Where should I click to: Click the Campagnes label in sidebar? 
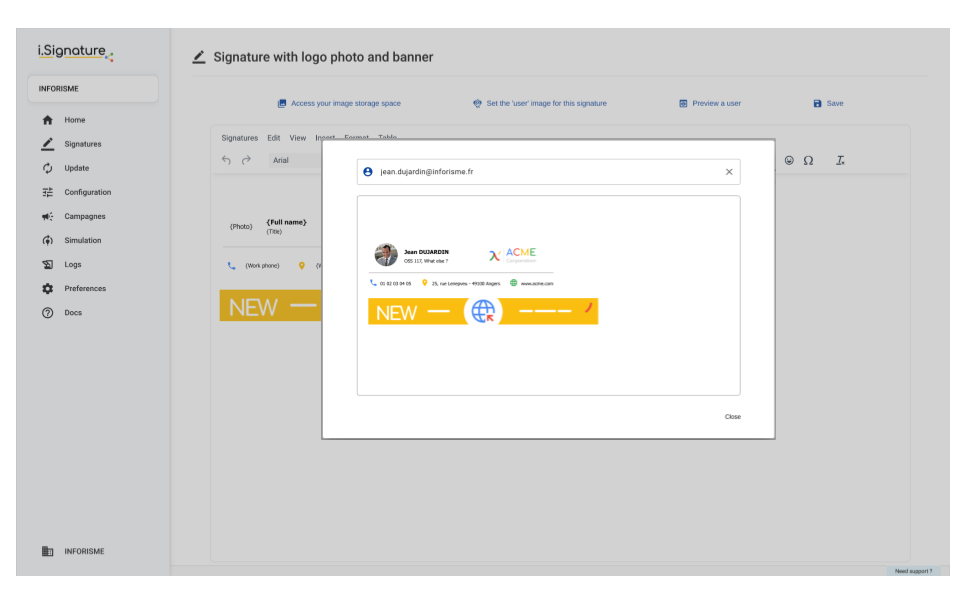pos(85,216)
